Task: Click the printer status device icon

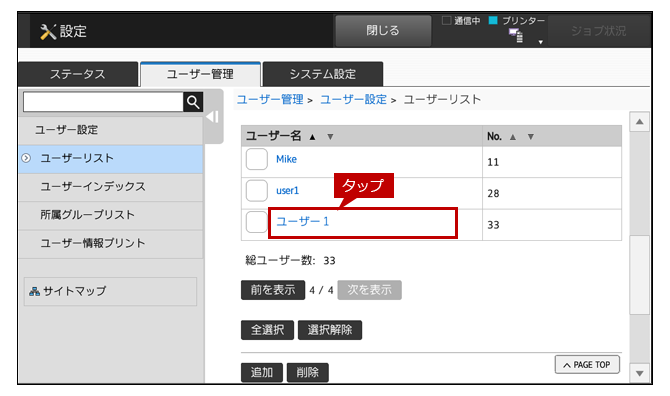Action: pos(516,35)
